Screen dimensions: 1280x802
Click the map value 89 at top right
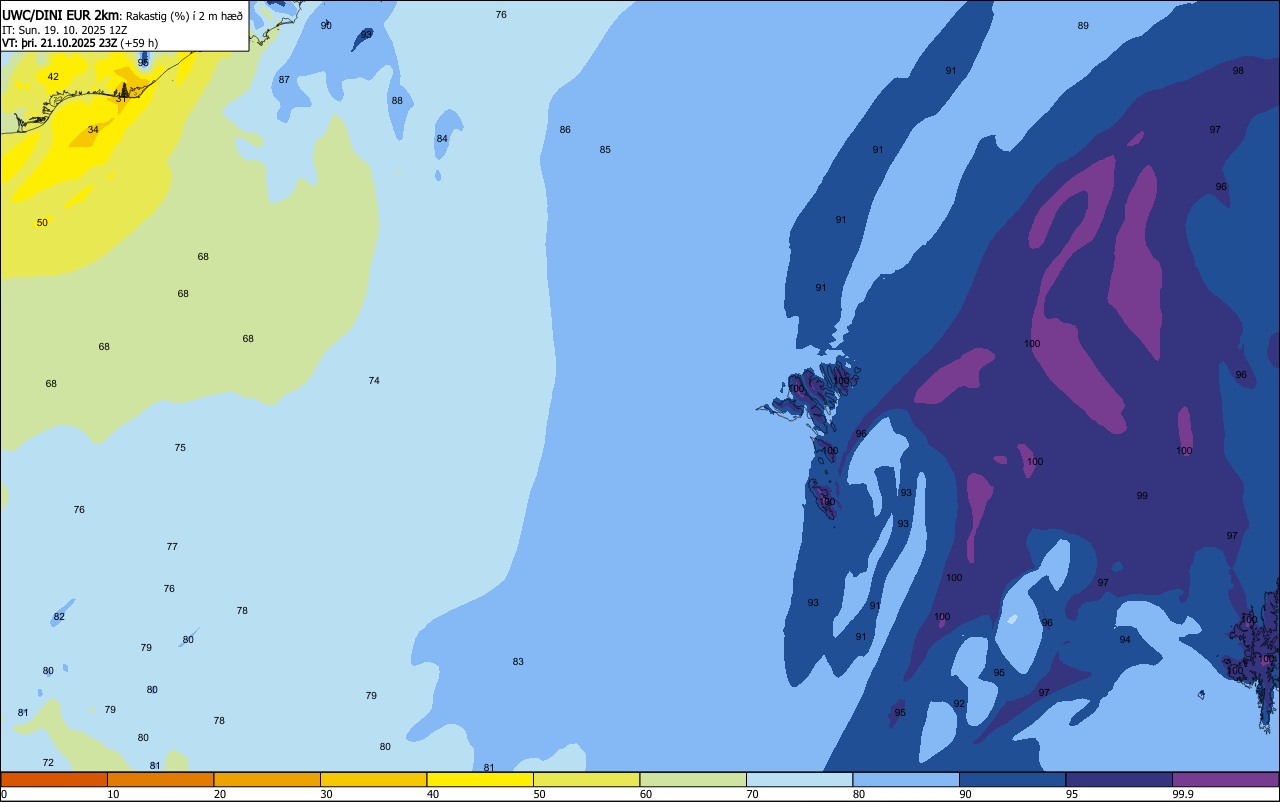pos(1083,26)
